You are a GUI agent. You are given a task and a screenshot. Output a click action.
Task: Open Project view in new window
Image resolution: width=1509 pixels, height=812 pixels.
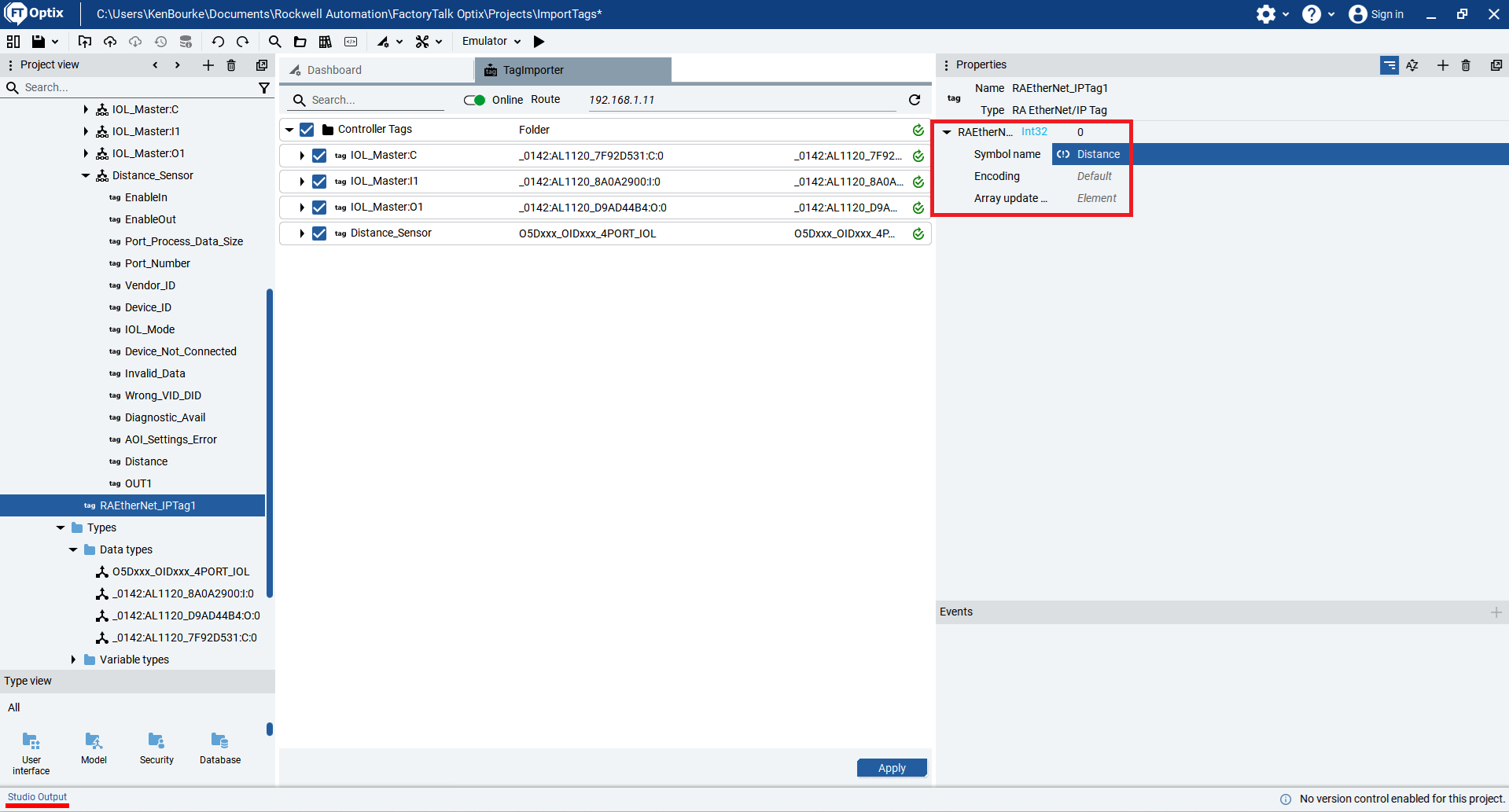(262, 65)
